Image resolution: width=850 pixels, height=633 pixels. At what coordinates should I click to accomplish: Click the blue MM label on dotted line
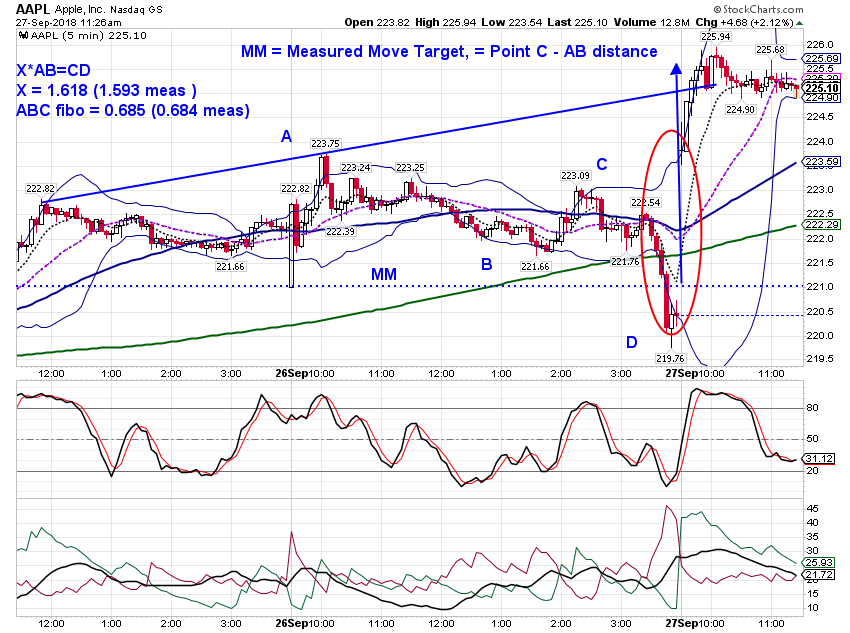coord(384,275)
